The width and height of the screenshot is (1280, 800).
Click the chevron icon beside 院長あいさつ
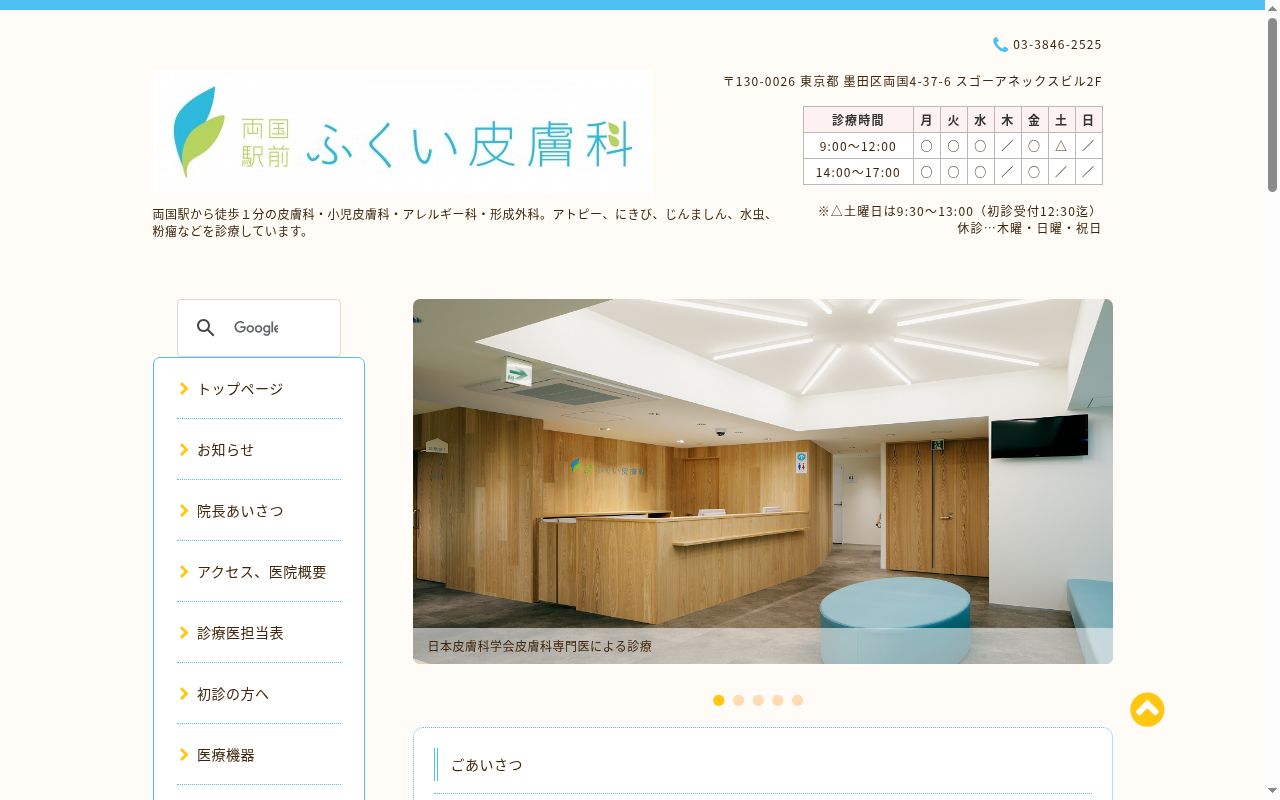(x=184, y=510)
